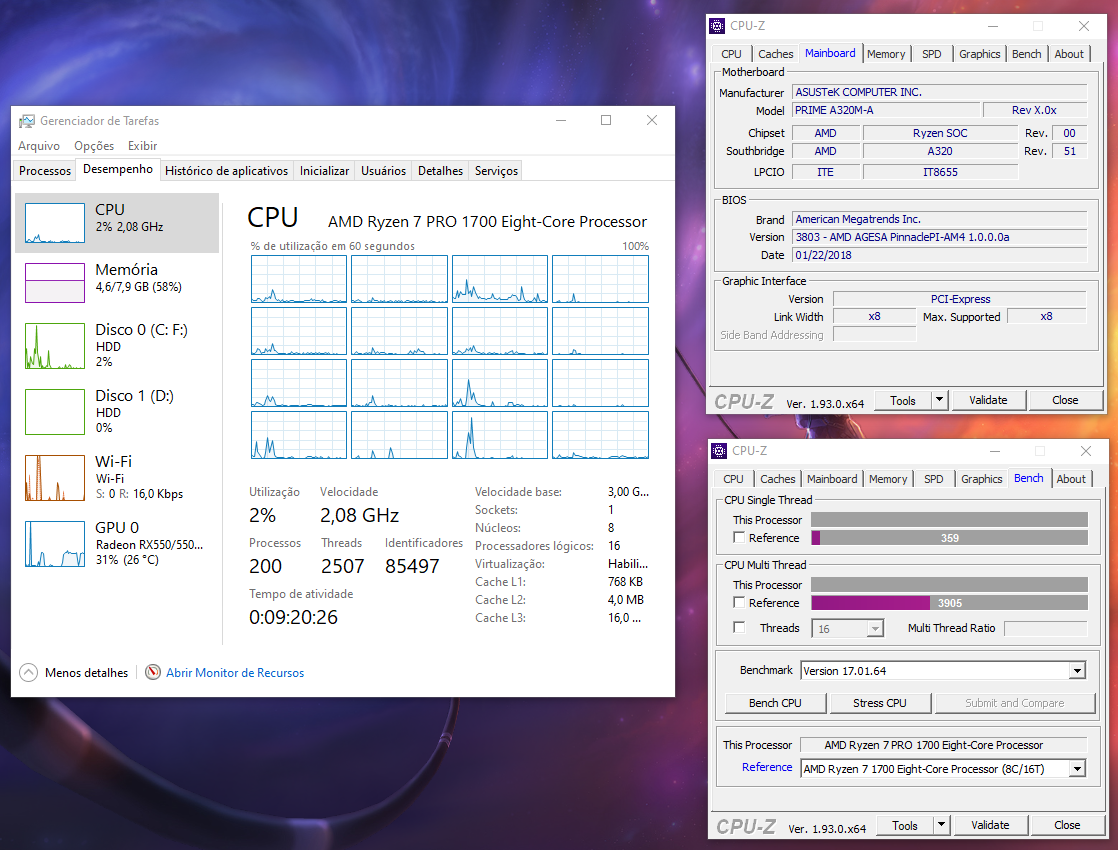Click the Resource Monitor gauge icon
The height and width of the screenshot is (850, 1118).
click(x=153, y=672)
